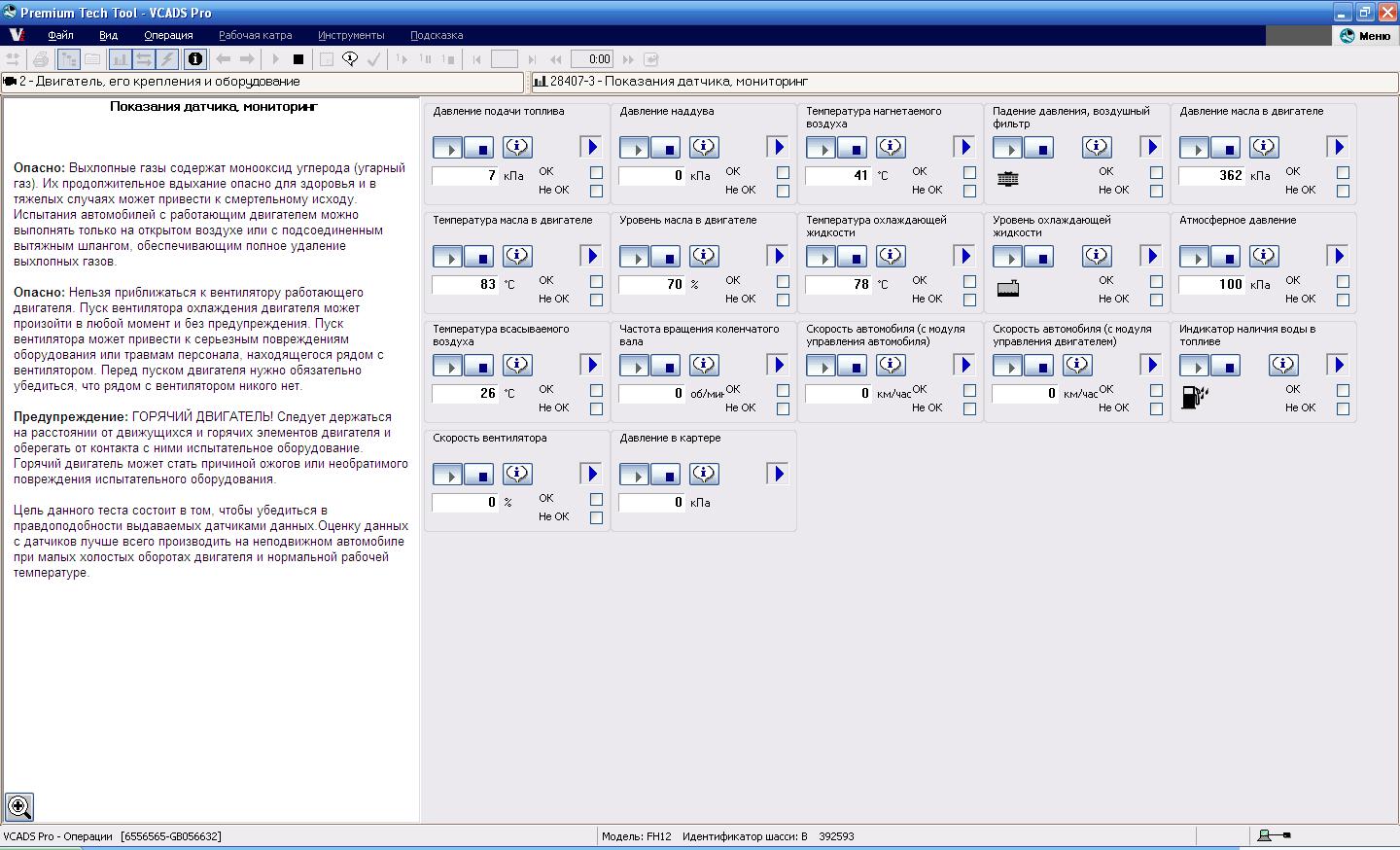1400x850 pixels.
Task: Click the lightning bolt toolbar icon
Action: 167,59
